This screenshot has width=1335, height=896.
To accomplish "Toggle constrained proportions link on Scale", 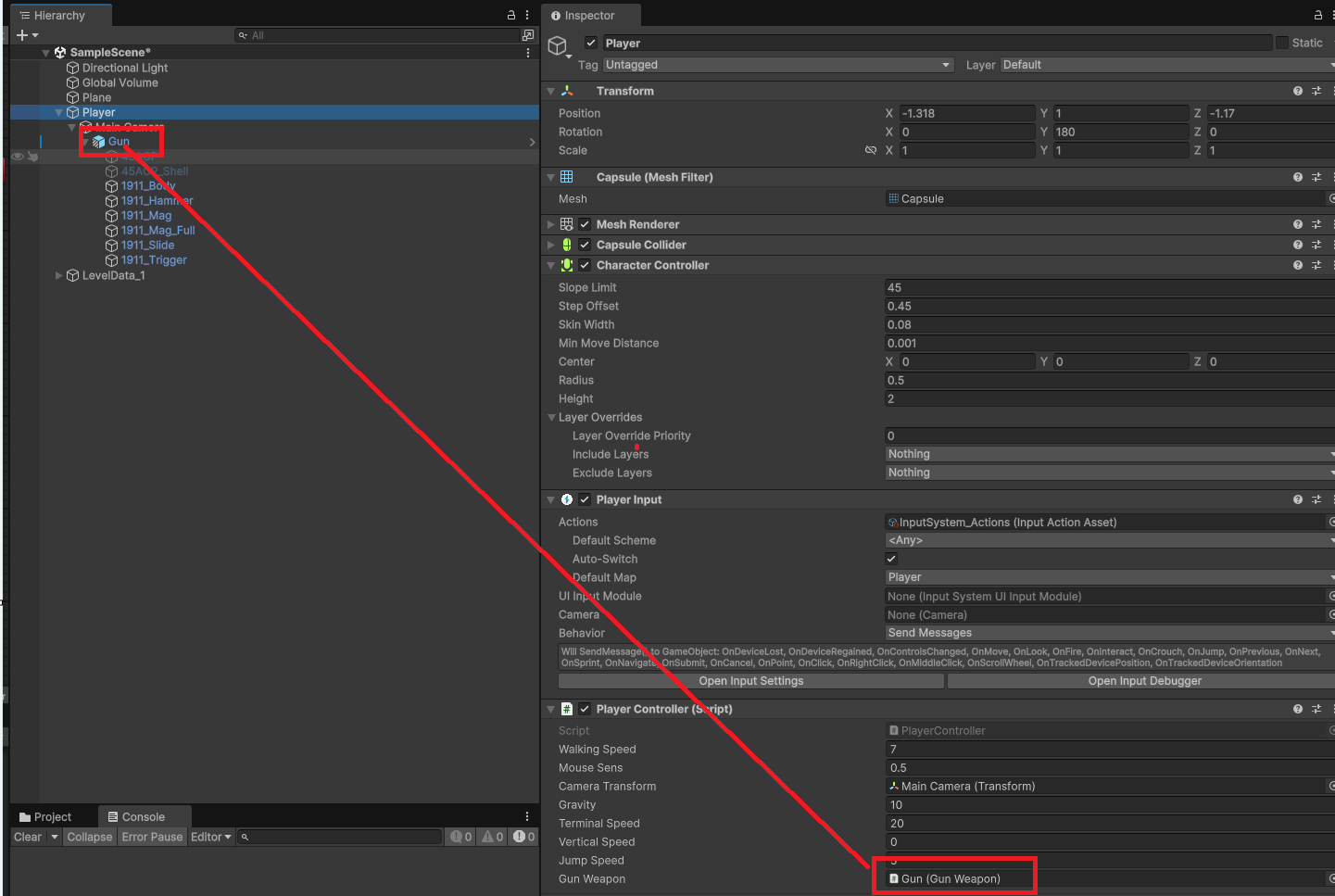I will click(870, 150).
